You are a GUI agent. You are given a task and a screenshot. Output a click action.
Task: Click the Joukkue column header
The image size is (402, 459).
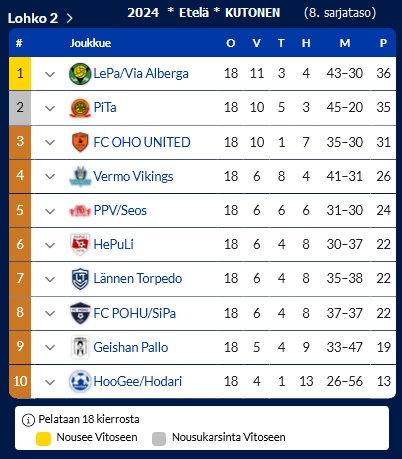click(x=90, y=43)
